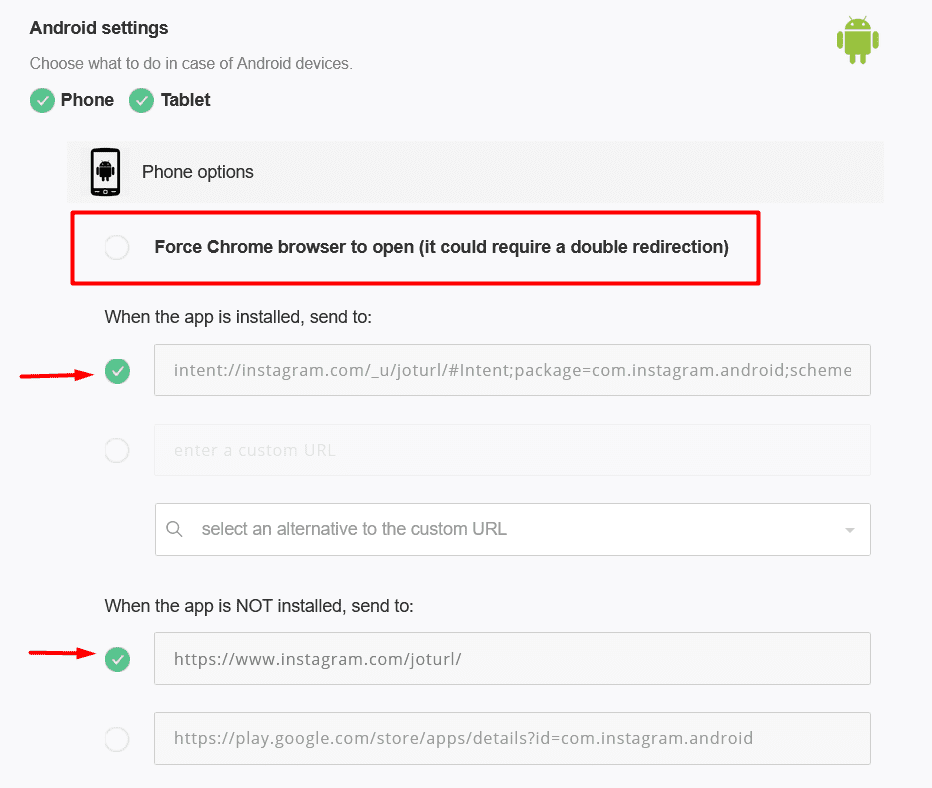932x788 pixels.
Task: Select the https://www.instagram.com/joturl/ radio option
Action: (x=118, y=659)
